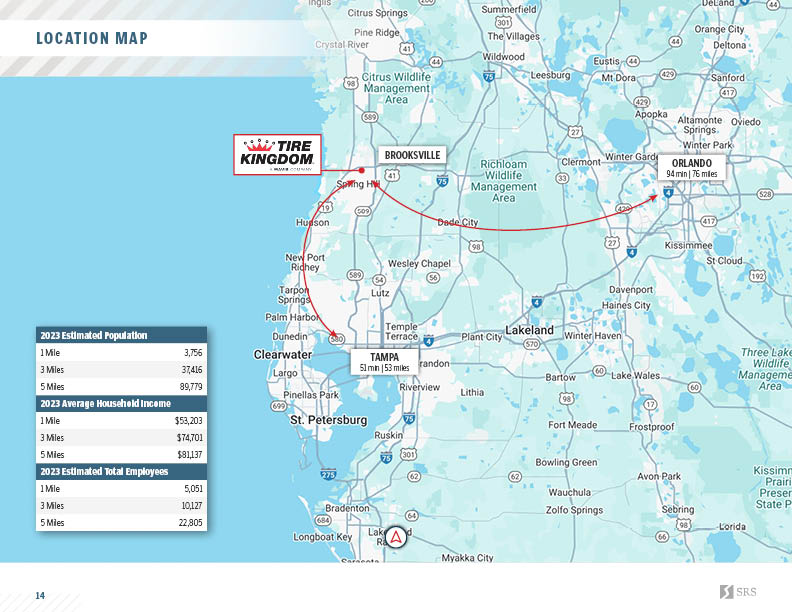Click the Richloam Wildlife Management Area label
Screen dimensions: 792x612
click(504, 181)
